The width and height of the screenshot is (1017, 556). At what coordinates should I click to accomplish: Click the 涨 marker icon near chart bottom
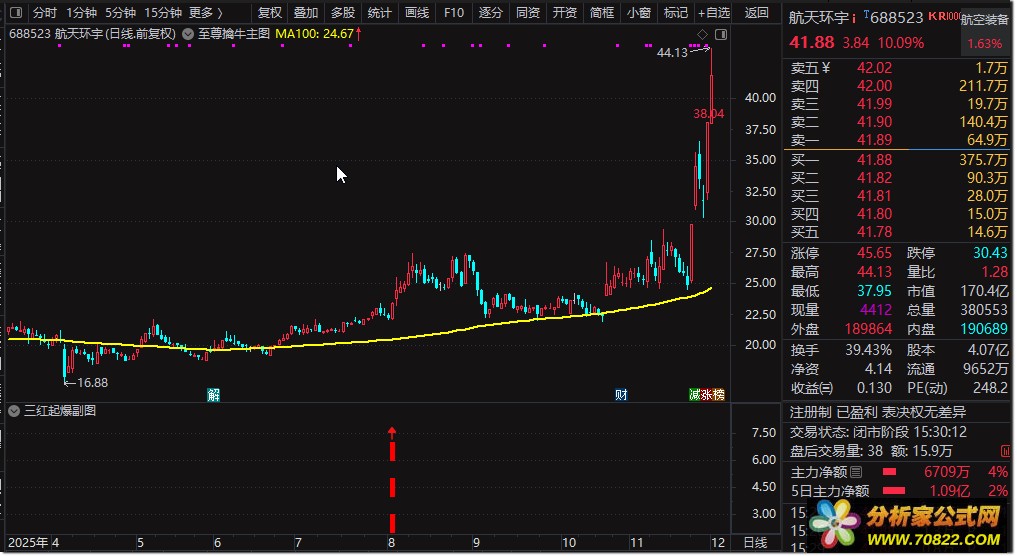(x=706, y=394)
